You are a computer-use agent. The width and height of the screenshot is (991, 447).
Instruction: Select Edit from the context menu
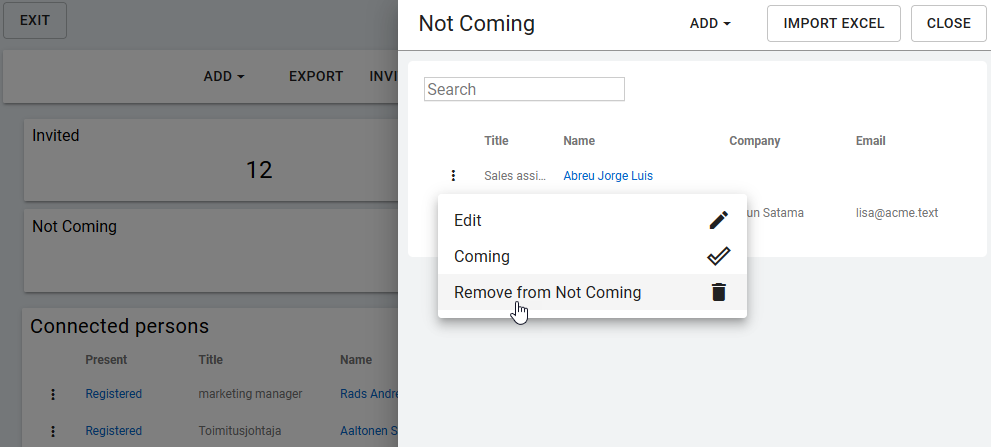(468, 220)
